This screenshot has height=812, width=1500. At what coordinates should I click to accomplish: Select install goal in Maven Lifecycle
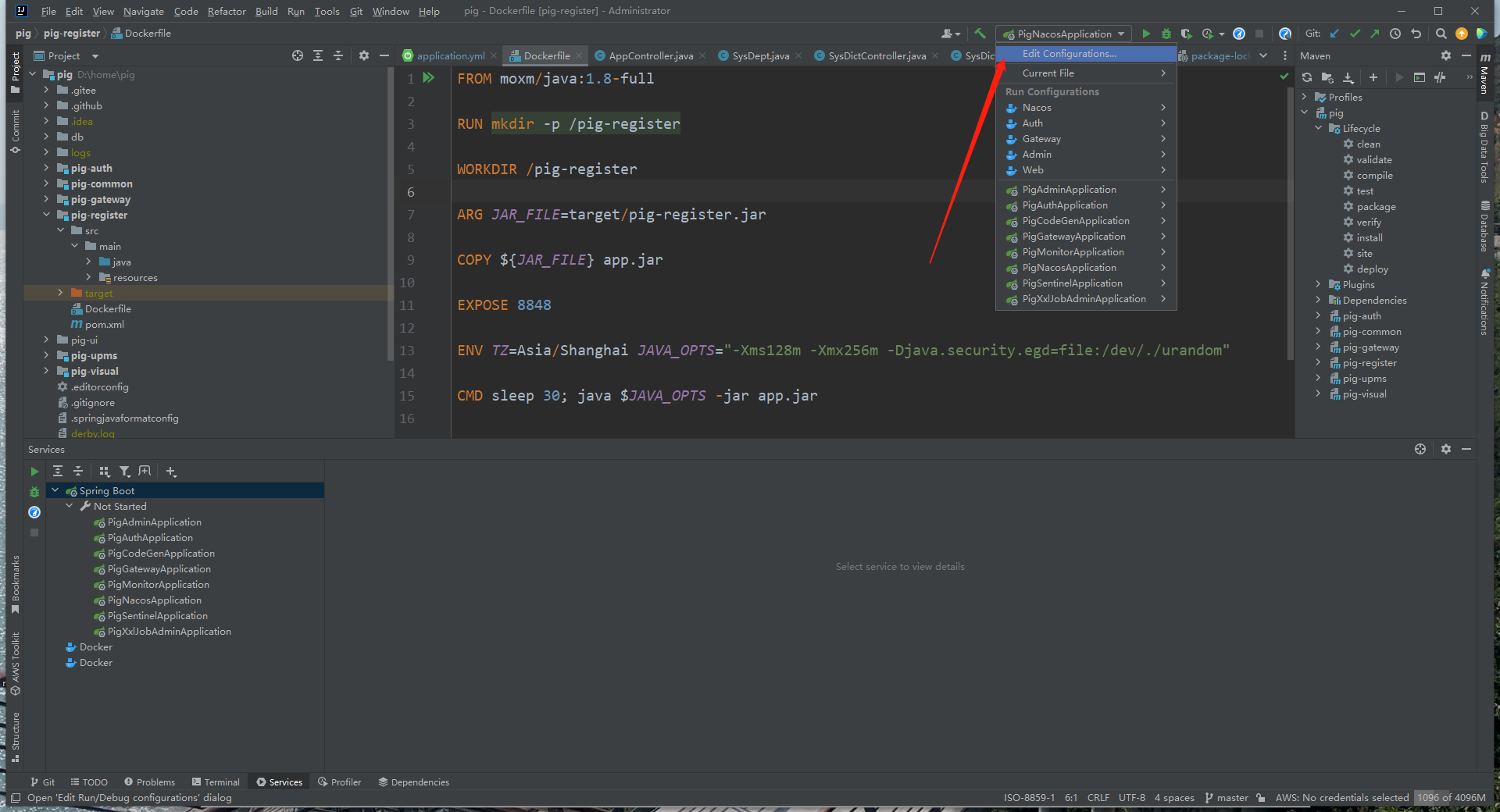click(x=1369, y=237)
